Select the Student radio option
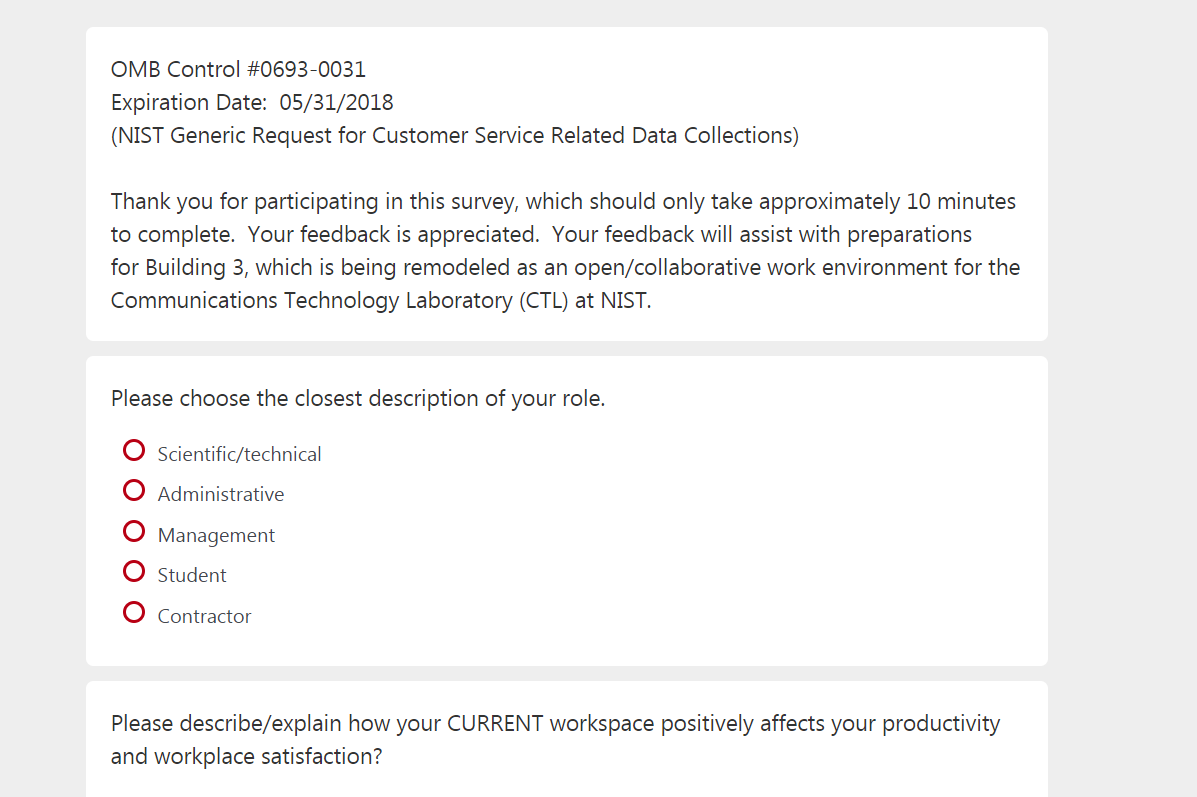Screen dimensions: 1197x797 134,572
